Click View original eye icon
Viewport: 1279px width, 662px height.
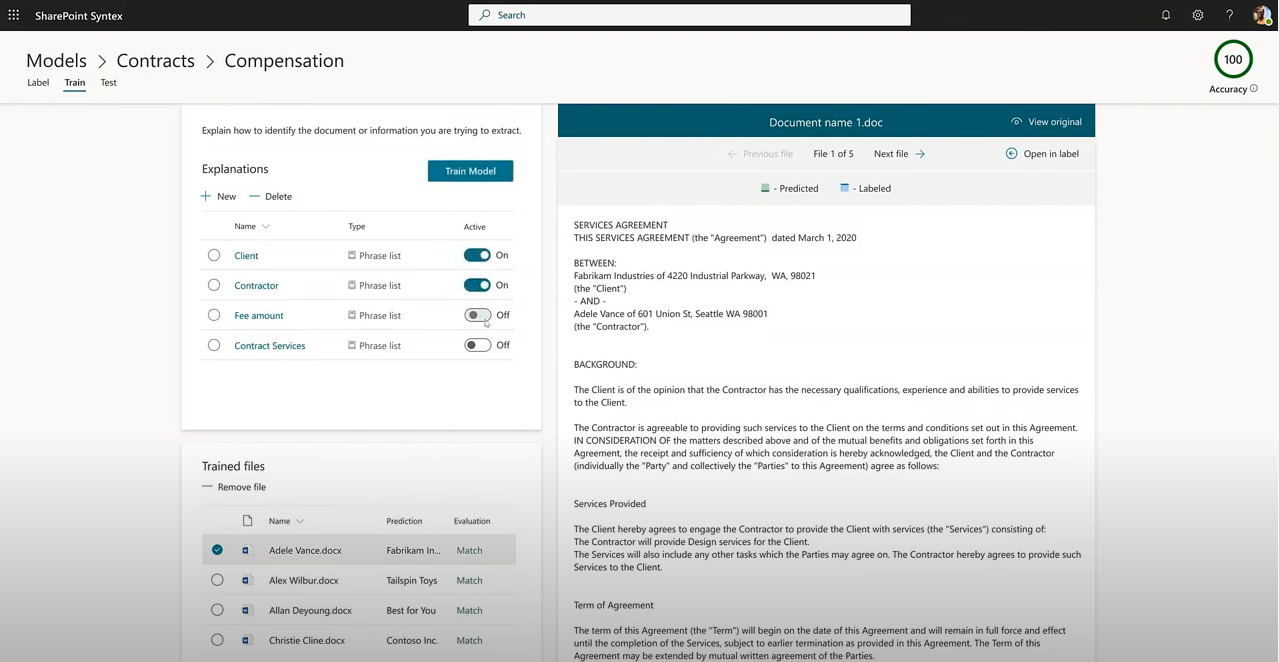(x=1016, y=122)
